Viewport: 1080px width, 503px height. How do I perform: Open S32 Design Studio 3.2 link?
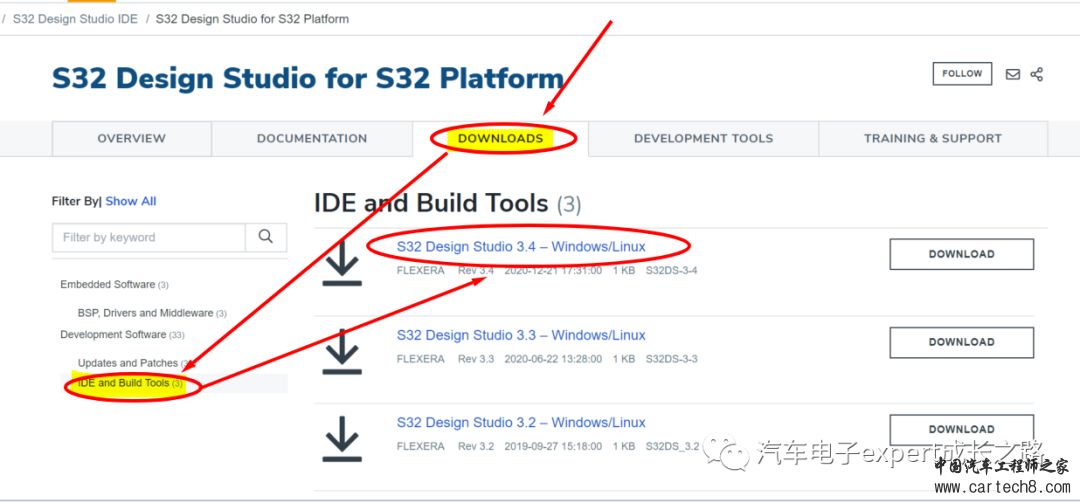(521, 422)
